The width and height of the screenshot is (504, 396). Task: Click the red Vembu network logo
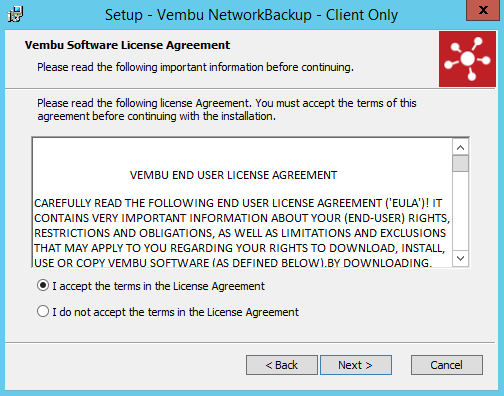tap(467, 59)
